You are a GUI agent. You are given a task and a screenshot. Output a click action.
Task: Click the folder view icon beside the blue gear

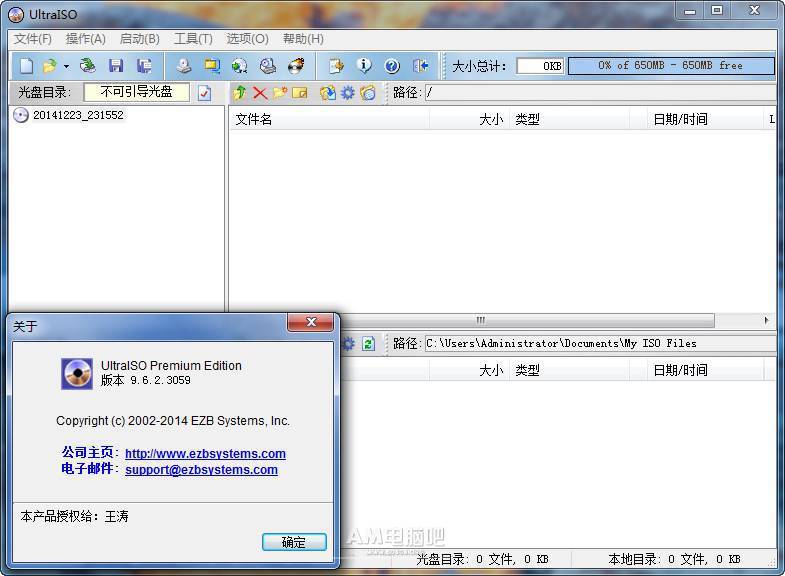[367, 92]
